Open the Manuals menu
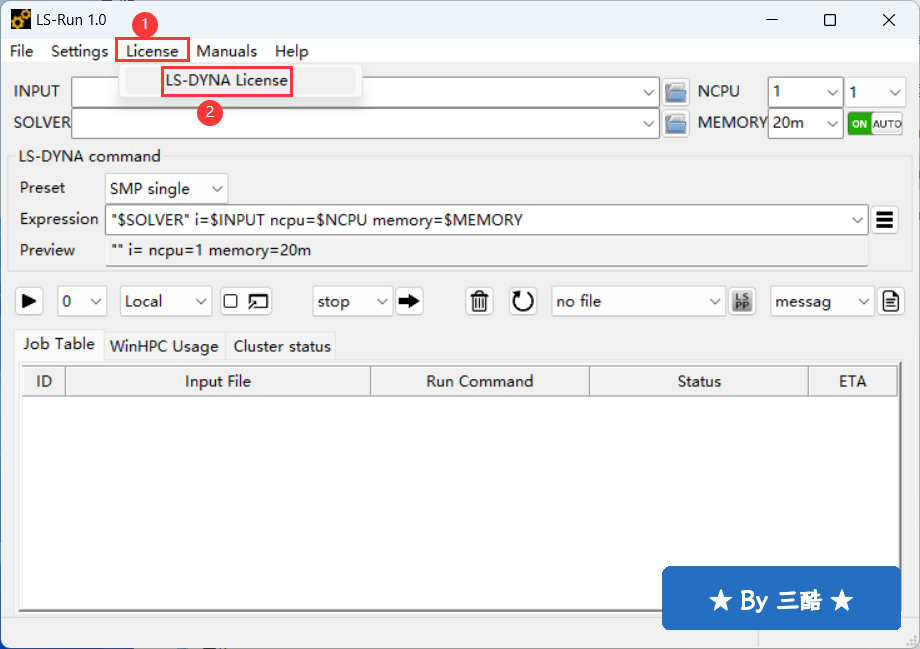The width and height of the screenshot is (920, 649). pyautogui.click(x=226, y=51)
